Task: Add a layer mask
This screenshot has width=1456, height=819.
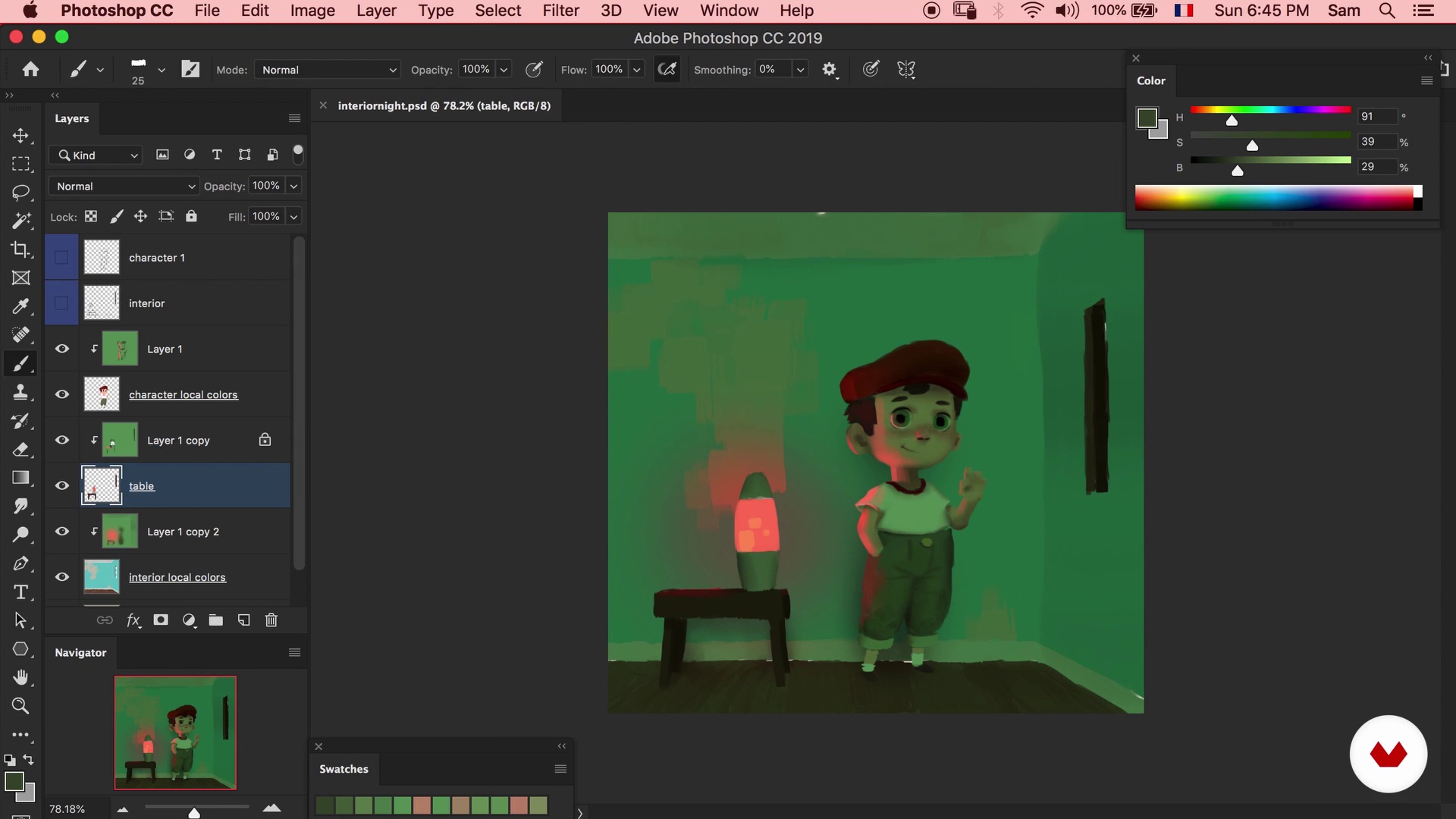Action: (x=161, y=620)
